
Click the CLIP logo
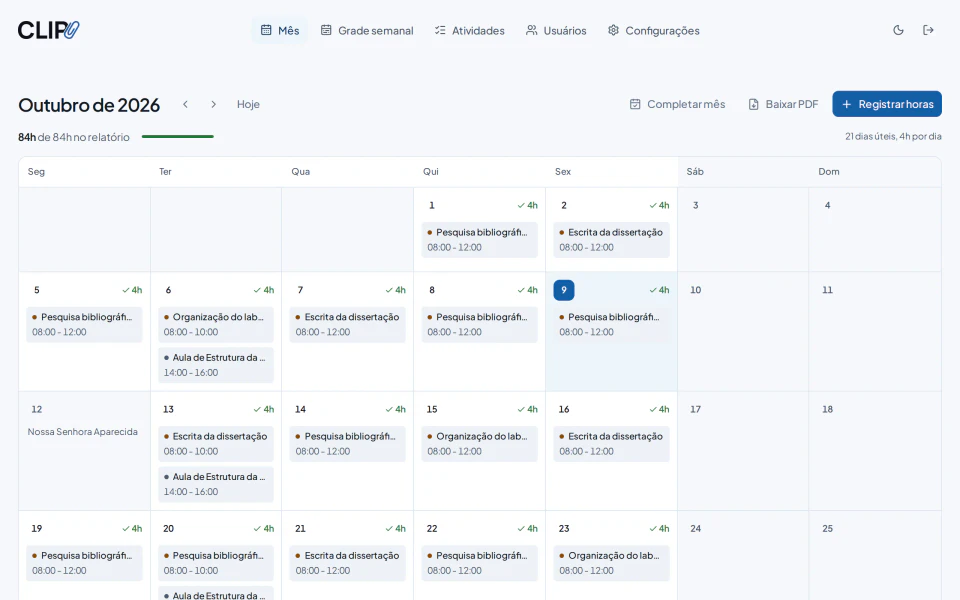(x=48, y=30)
